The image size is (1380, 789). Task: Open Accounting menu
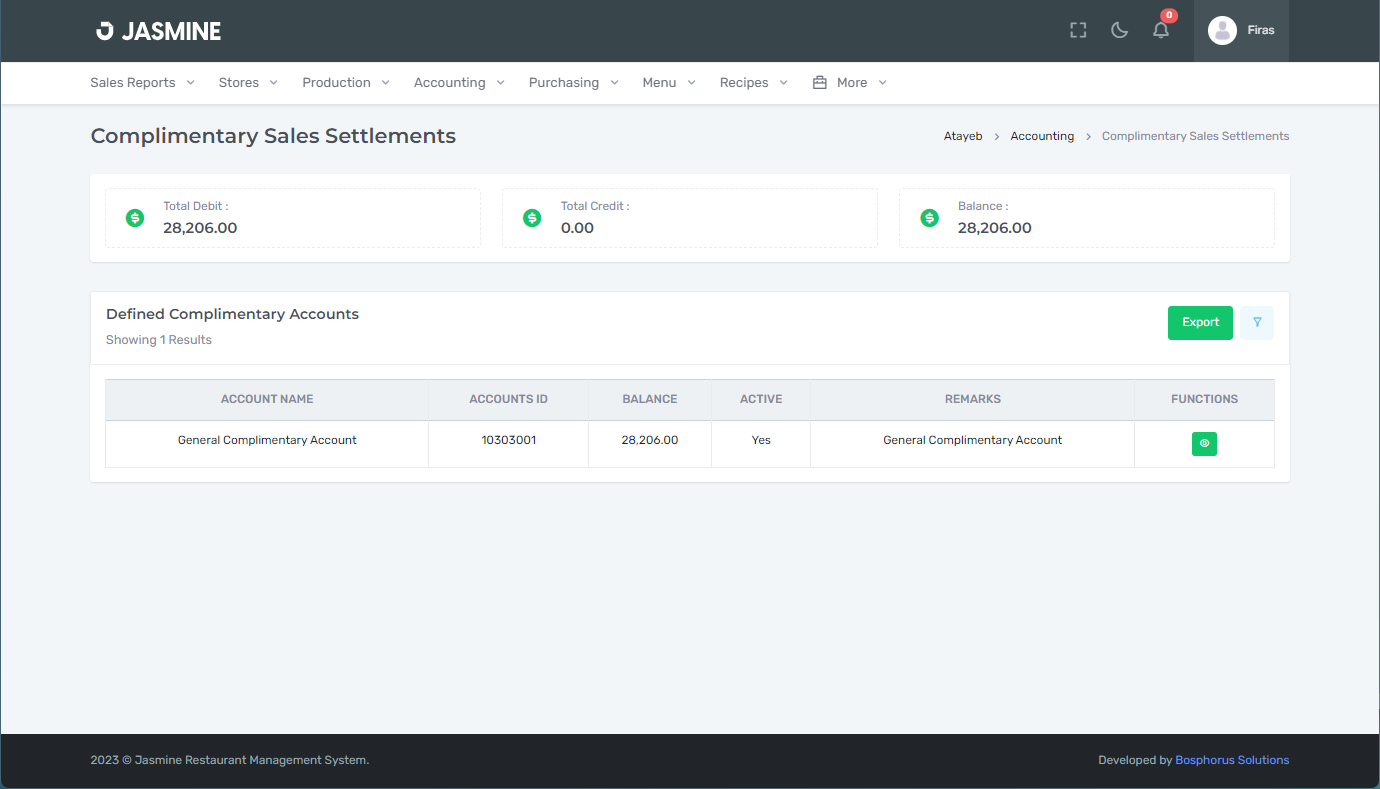[459, 83]
